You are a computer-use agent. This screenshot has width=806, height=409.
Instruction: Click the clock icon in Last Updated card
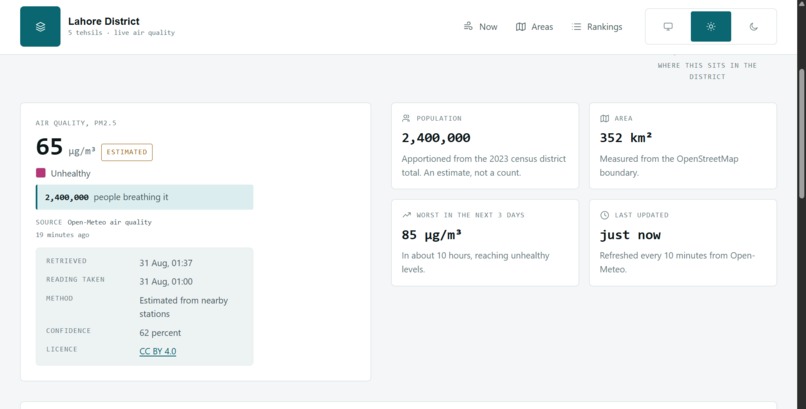604,215
